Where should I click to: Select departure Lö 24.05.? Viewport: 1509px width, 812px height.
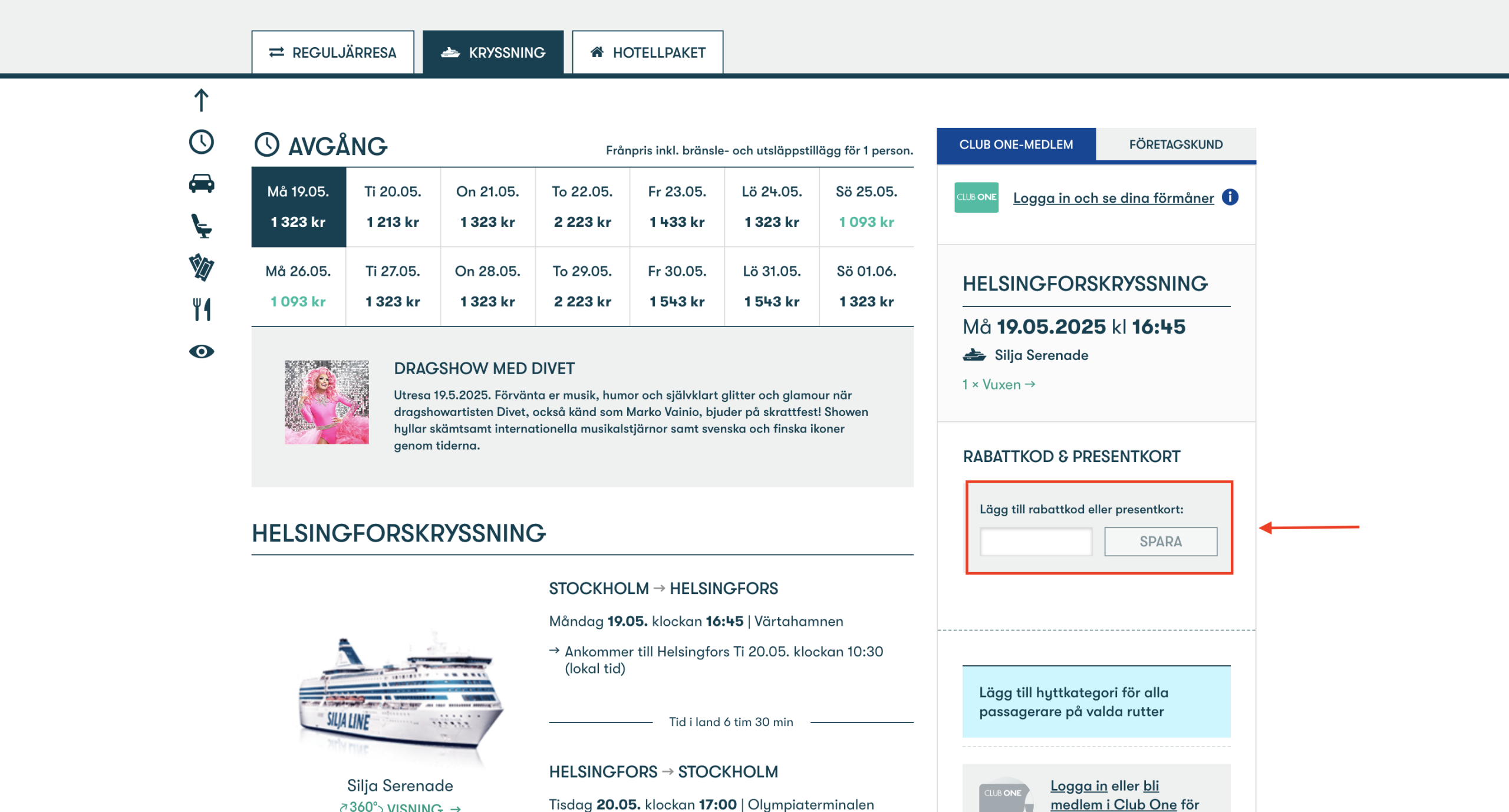[x=772, y=207]
